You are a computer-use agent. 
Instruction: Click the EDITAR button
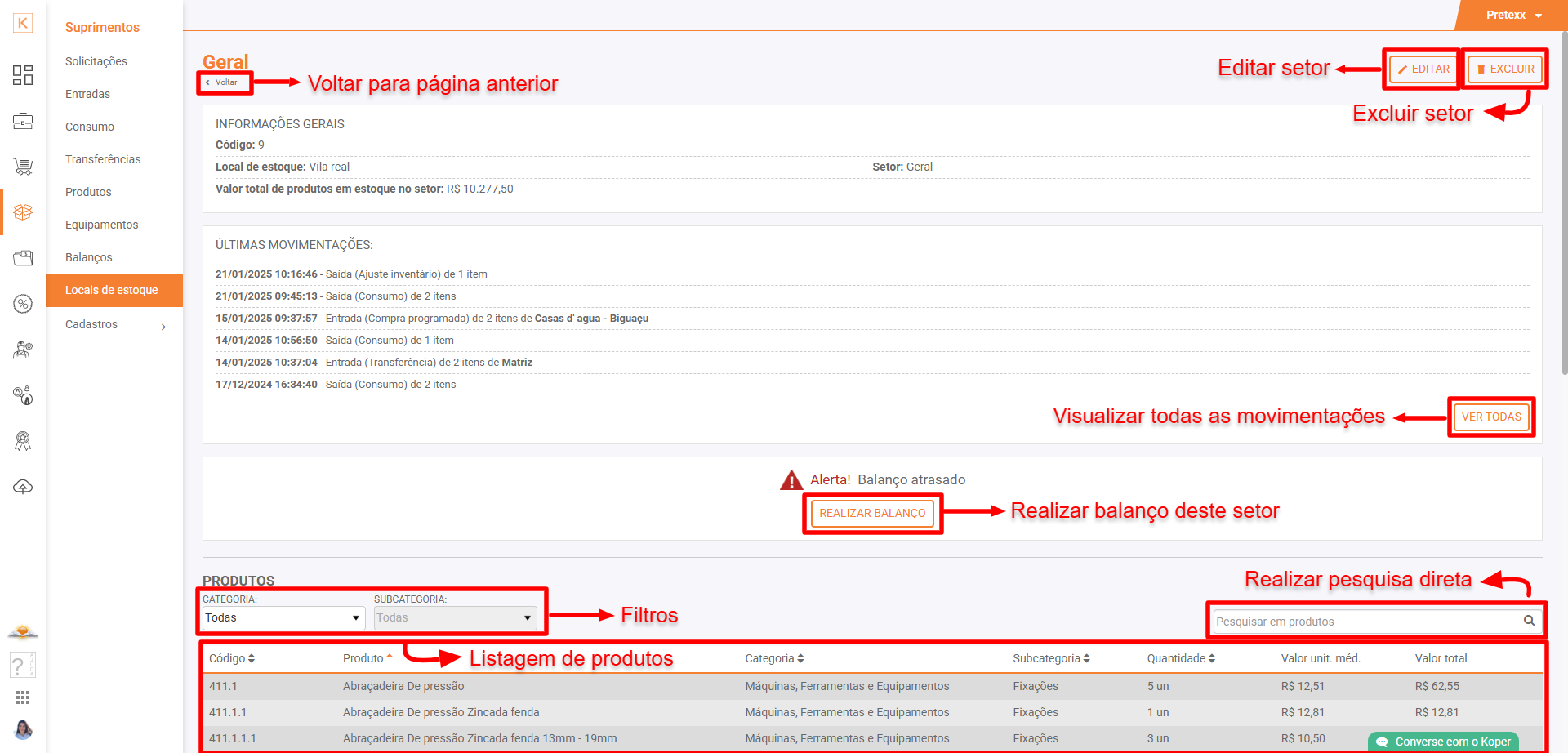pos(1423,69)
